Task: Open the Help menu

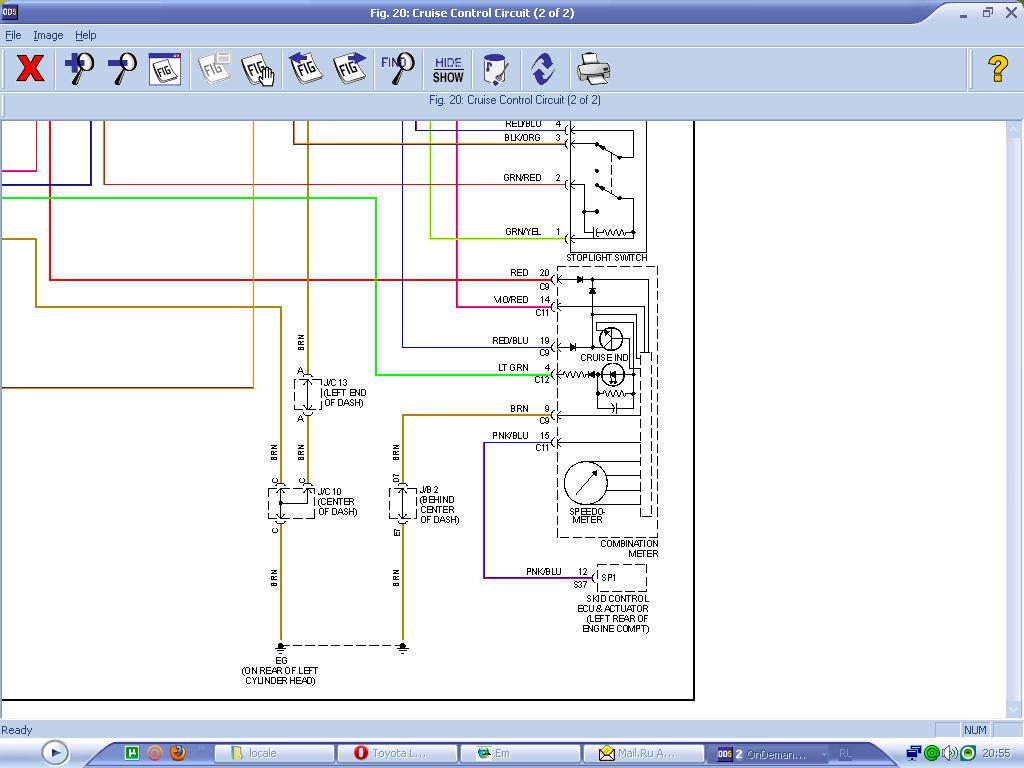Action: (x=86, y=35)
